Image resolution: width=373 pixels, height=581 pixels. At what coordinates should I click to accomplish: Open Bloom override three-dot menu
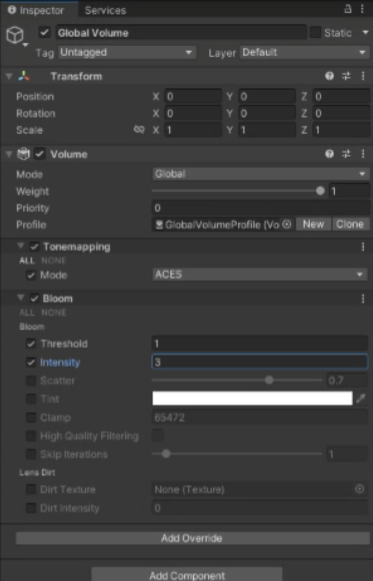click(363, 299)
